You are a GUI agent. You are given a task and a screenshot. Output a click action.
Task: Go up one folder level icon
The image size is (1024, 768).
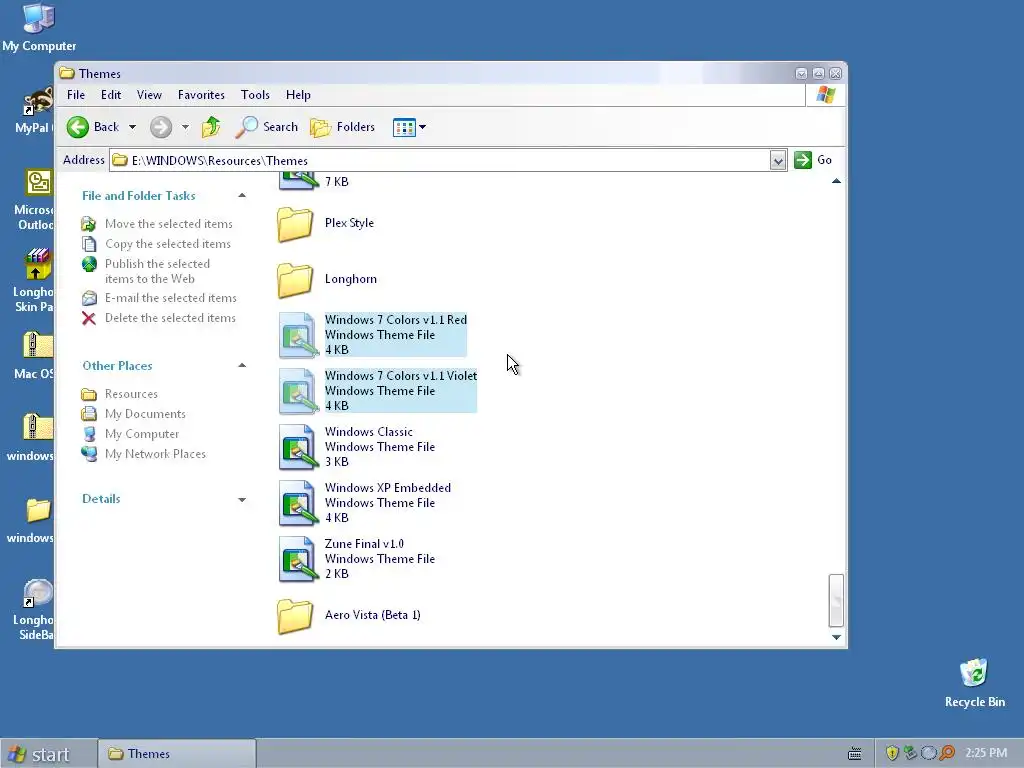[x=211, y=127]
